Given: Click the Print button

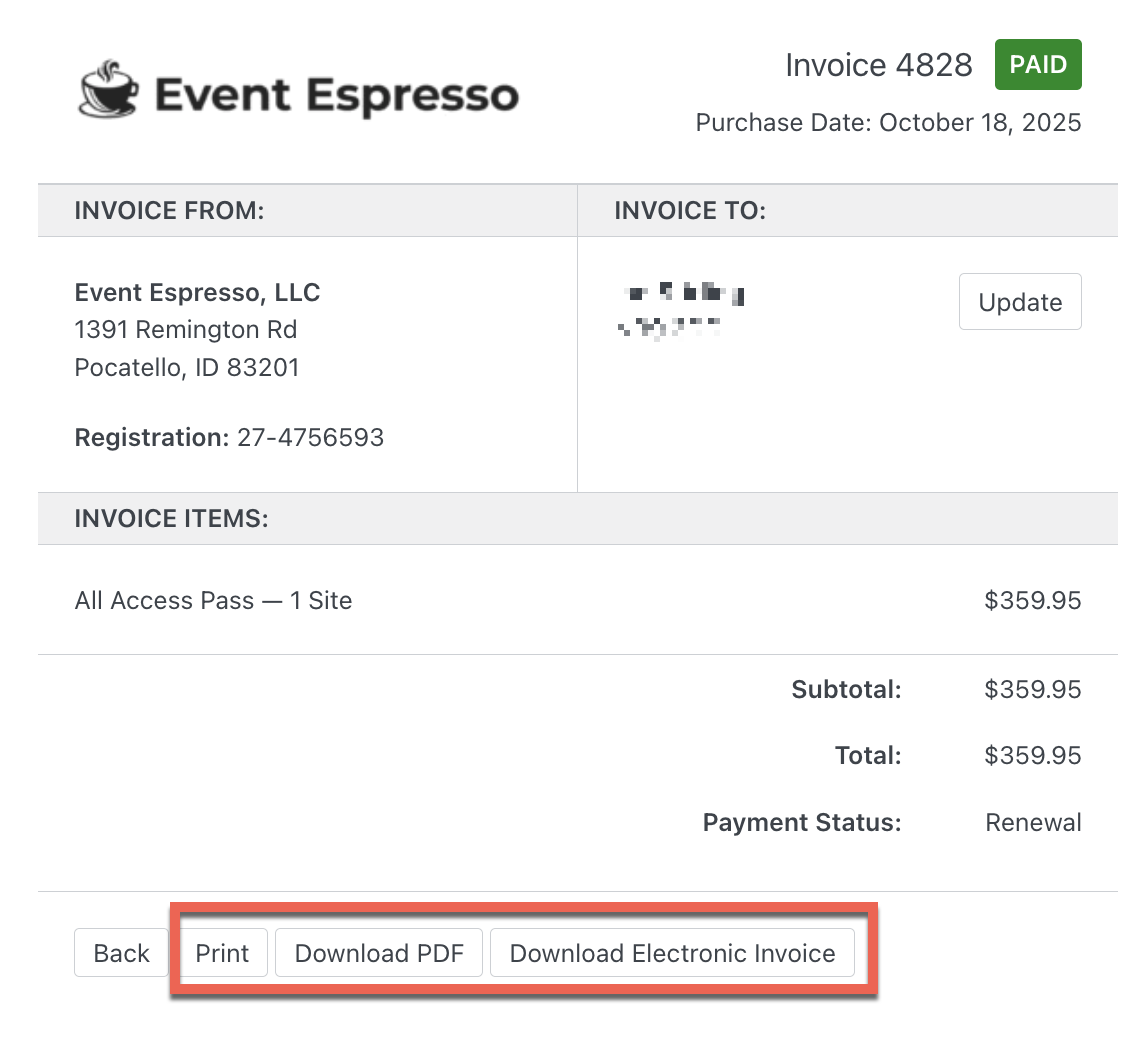Looking at the screenshot, I should pyautogui.click(x=223, y=953).
